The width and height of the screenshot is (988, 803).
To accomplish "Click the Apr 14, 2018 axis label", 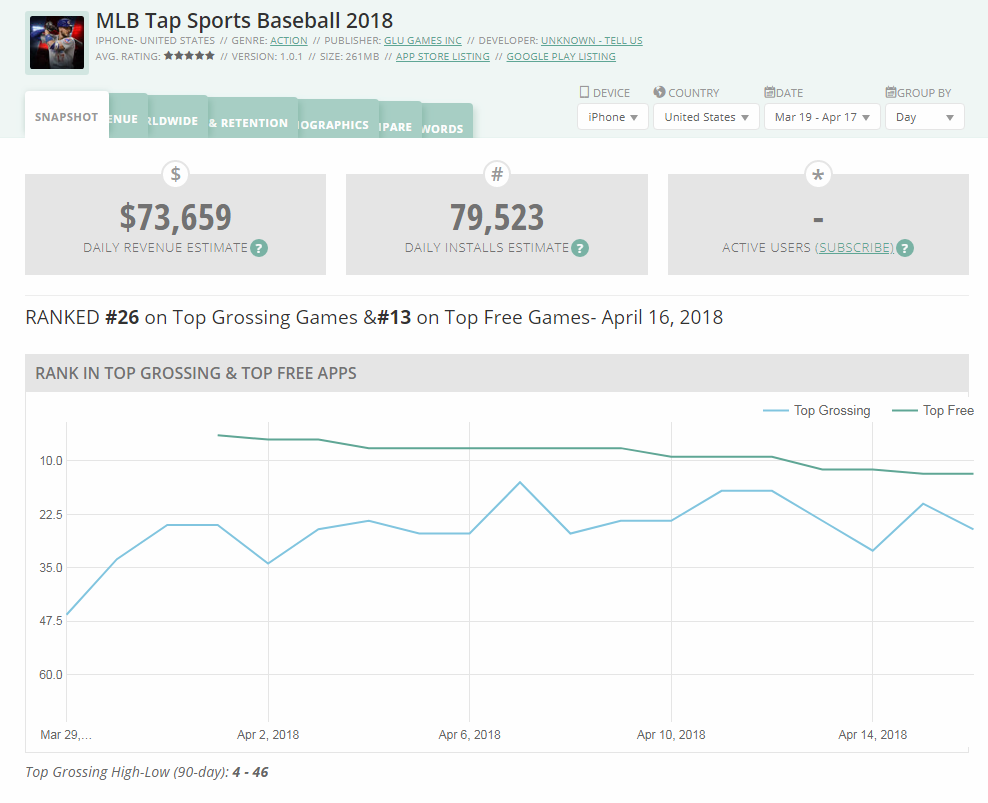I will (x=873, y=734).
